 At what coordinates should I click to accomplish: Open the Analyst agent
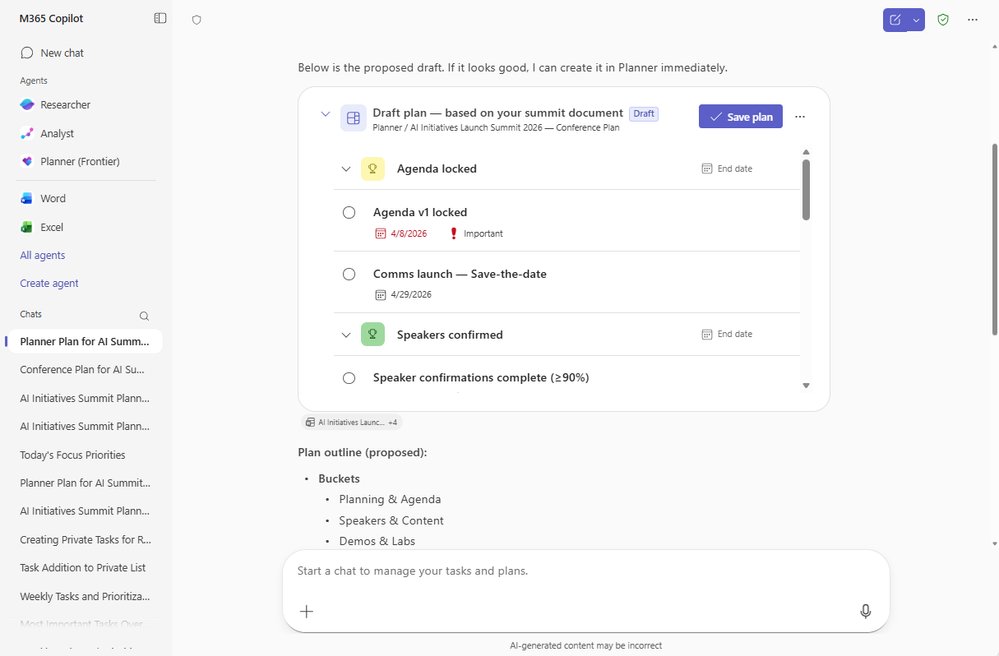point(53,133)
